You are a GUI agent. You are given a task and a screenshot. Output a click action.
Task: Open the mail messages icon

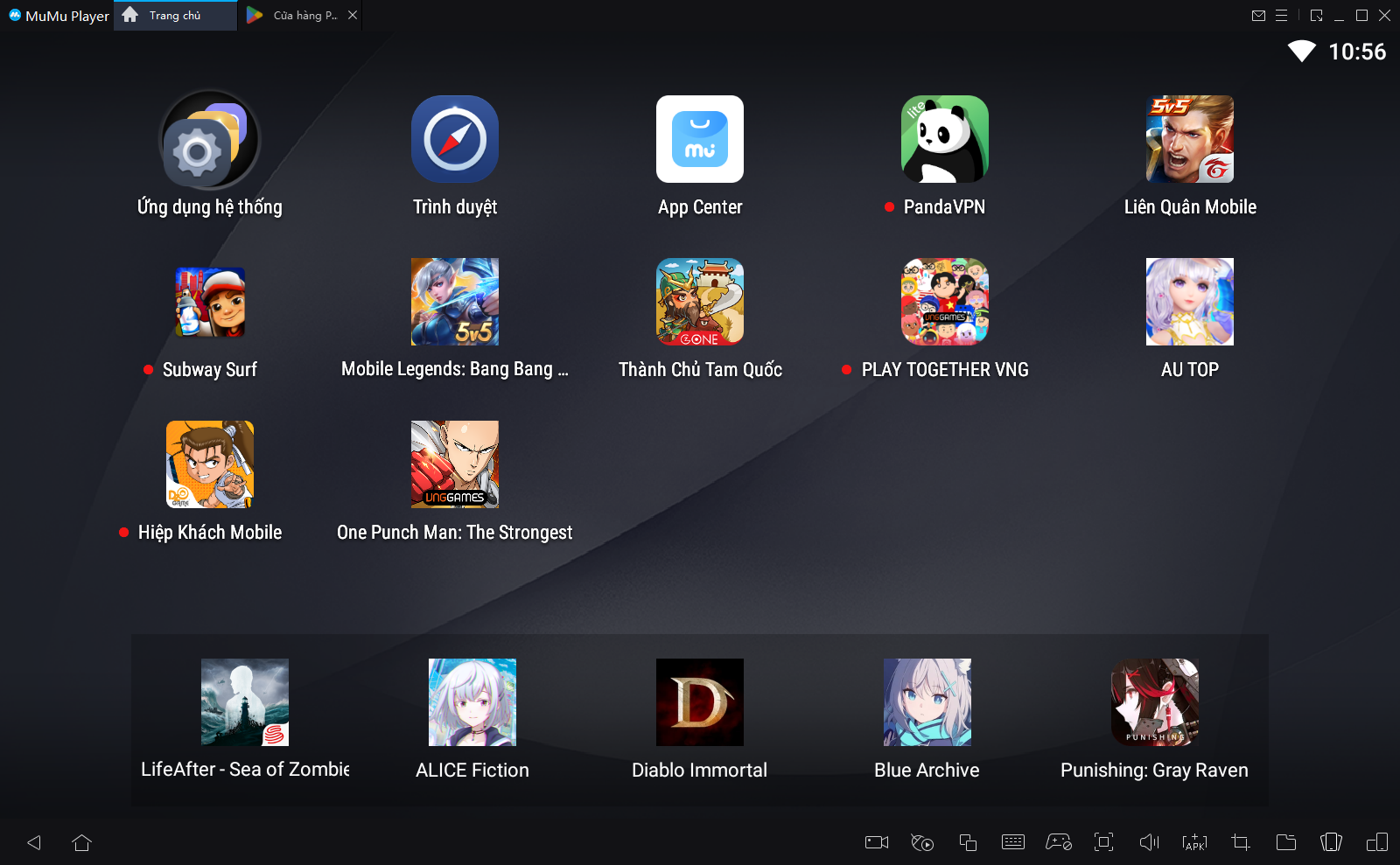coord(1258,15)
